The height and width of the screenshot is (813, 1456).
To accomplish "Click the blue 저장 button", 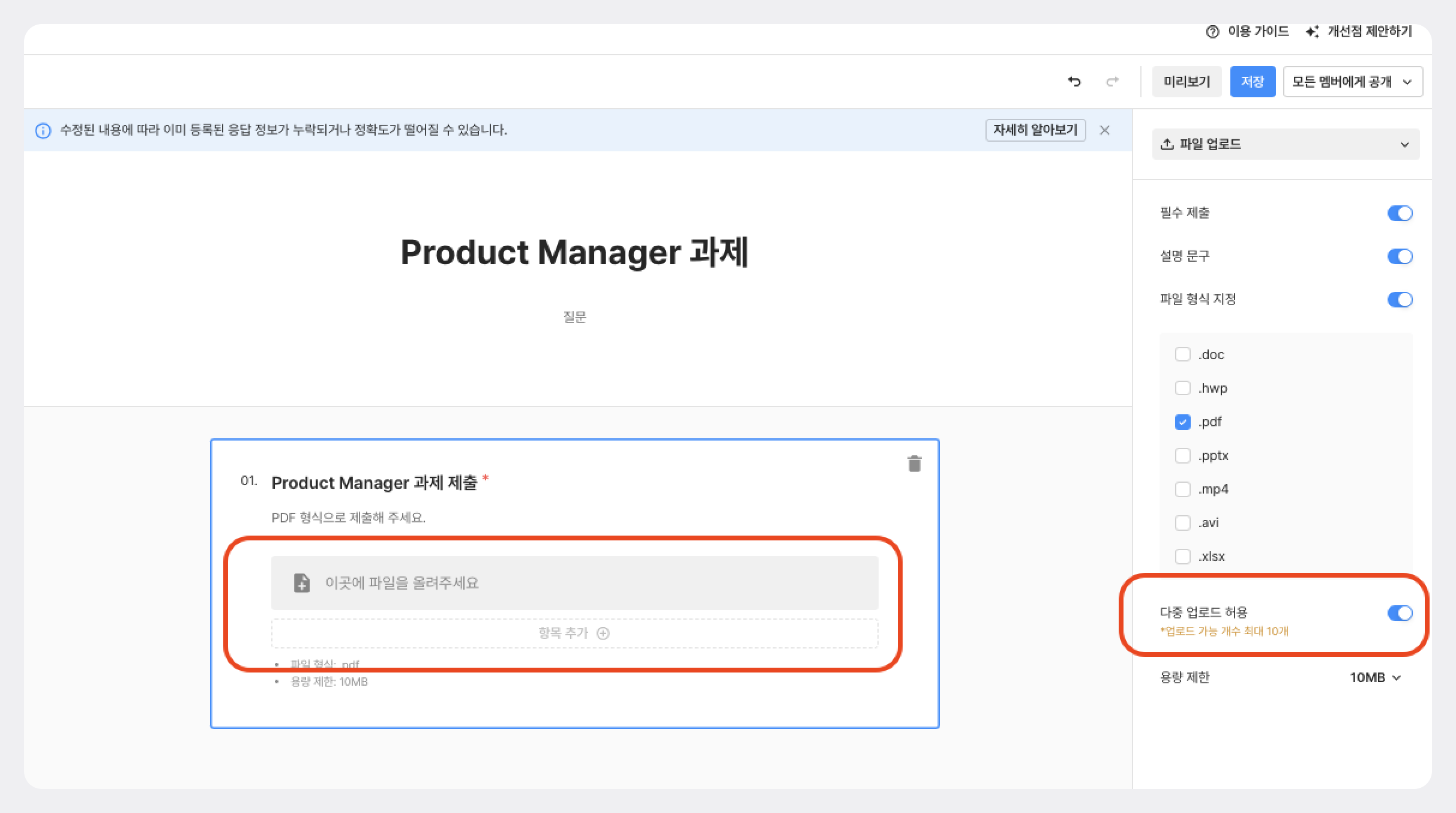I will [x=1252, y=82].
